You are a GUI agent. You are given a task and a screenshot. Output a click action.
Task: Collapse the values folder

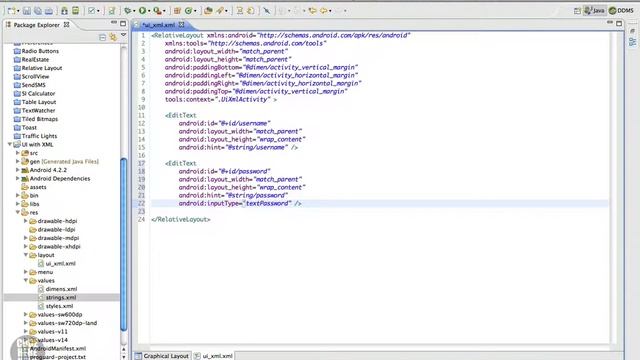(x=26, y=280)
